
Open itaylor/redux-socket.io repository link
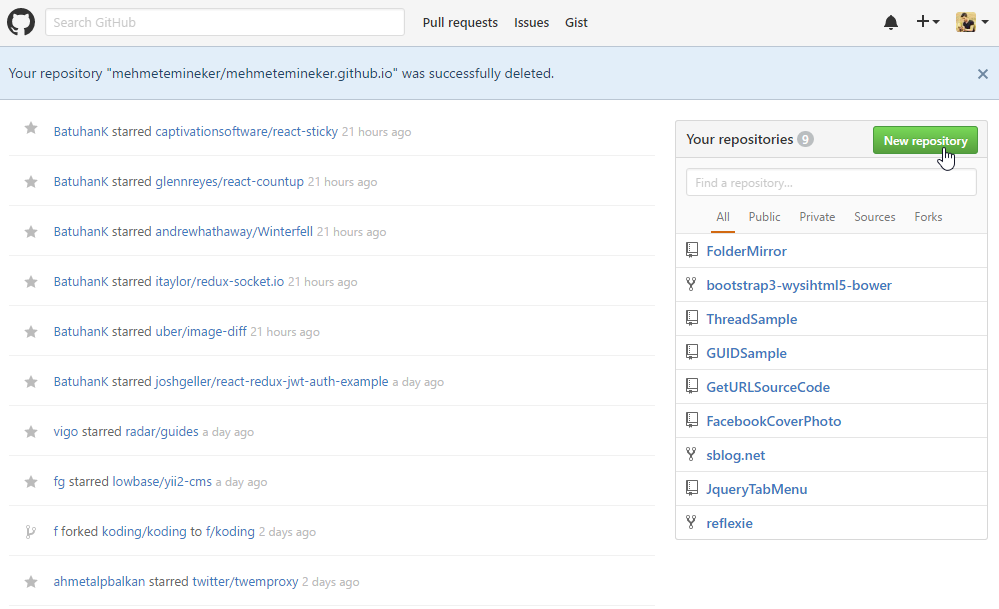[x=220, y=282]
